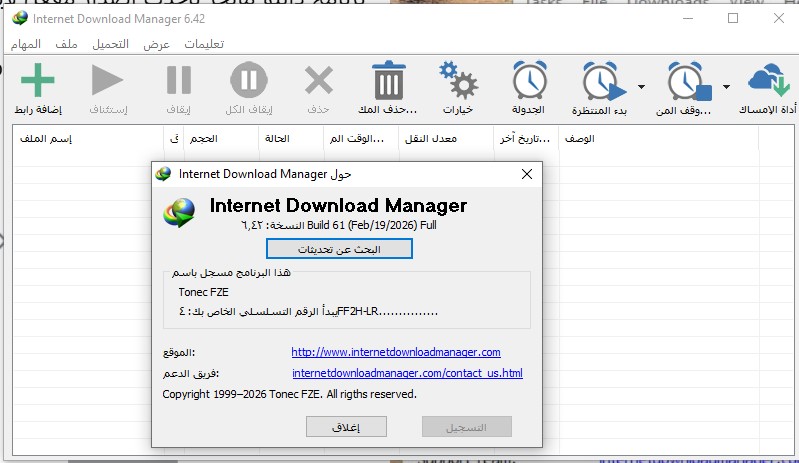Click the large IDM globe logo in dialog
The width and height of the screenshot is (799, 463).
point(179,212)
